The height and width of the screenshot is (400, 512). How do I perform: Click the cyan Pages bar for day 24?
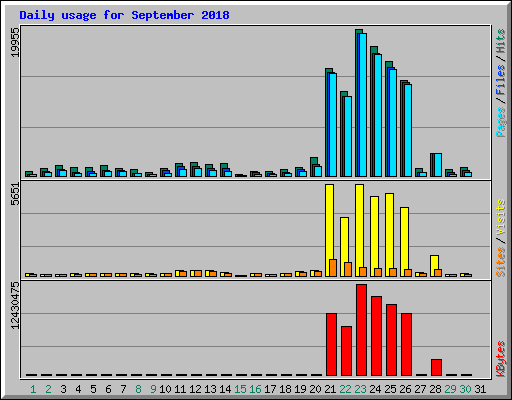click(x=377, y=115)
